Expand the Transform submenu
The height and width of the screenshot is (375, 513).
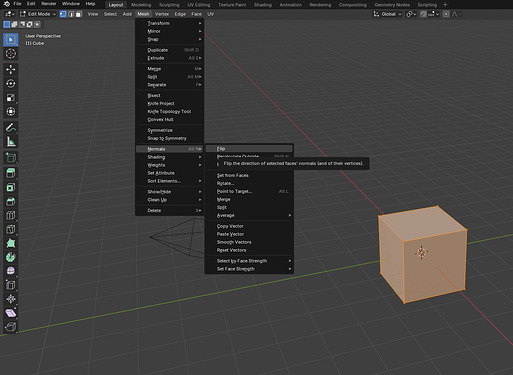point(170,23)
